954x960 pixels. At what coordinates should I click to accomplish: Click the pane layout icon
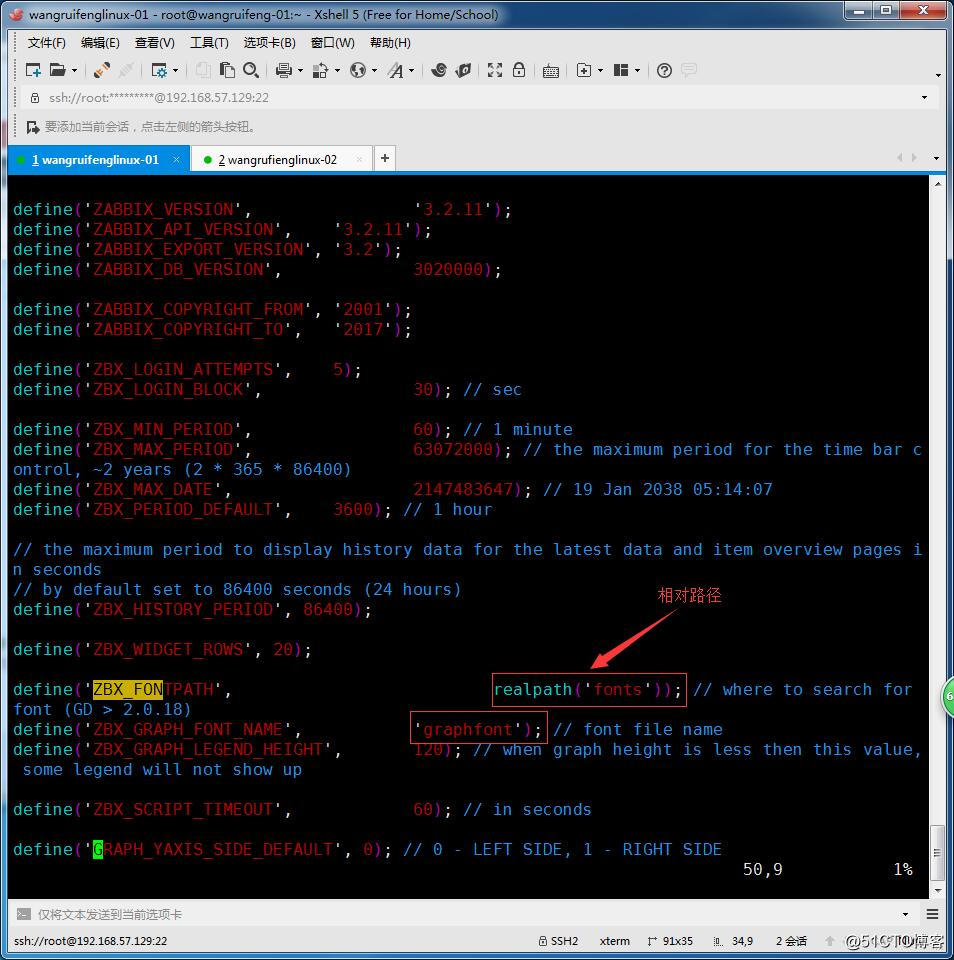(x=621, y=70)
